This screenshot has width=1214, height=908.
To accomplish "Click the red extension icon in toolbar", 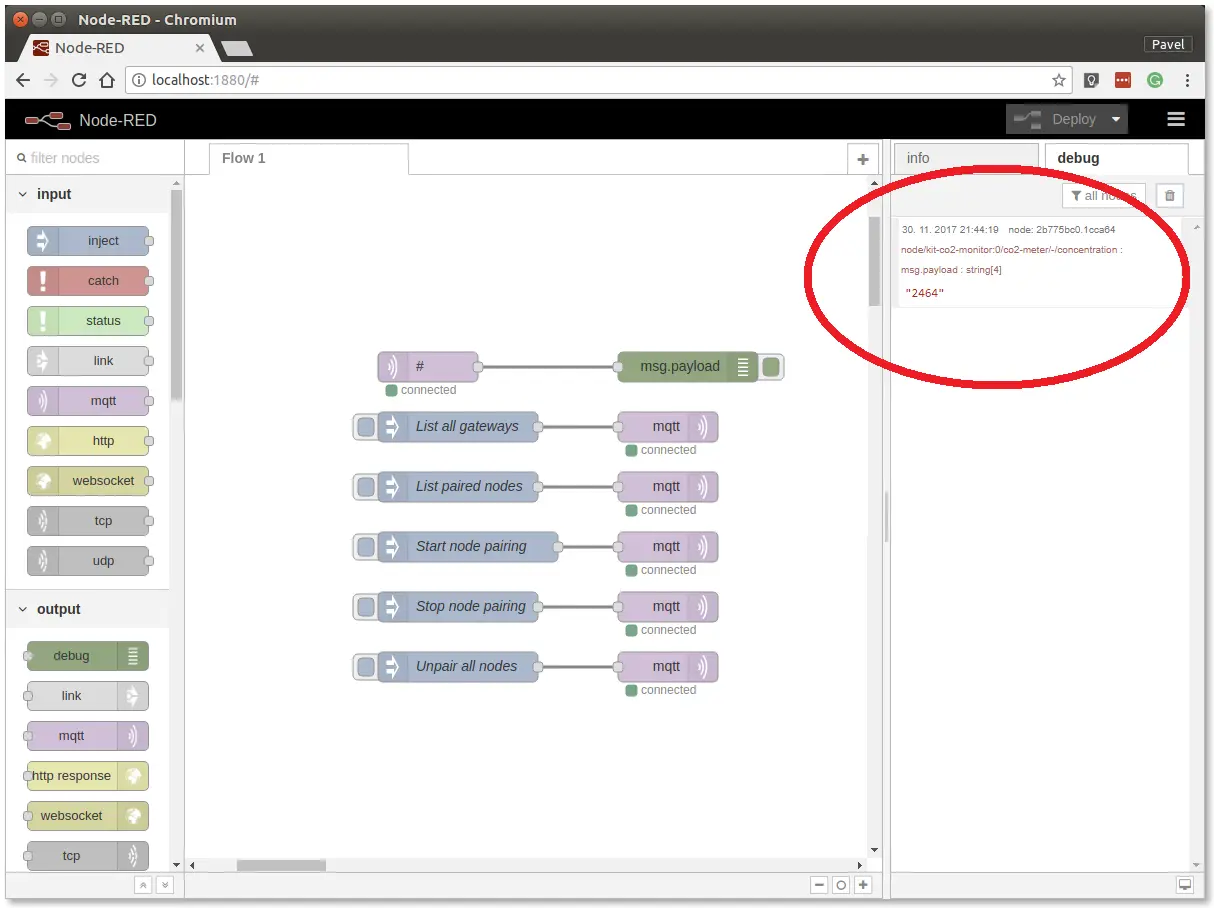I will pos(1123,80).
